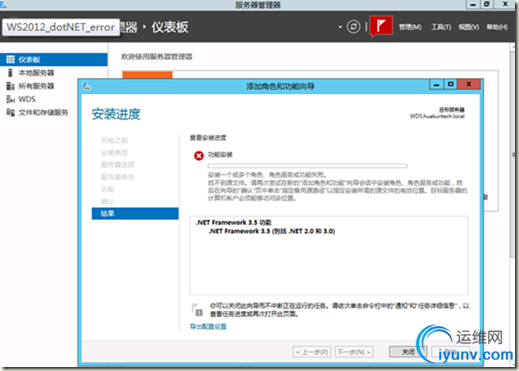Click the 下一步(N) button
This screenshot has height=371, width=519.
pos(354,352)
